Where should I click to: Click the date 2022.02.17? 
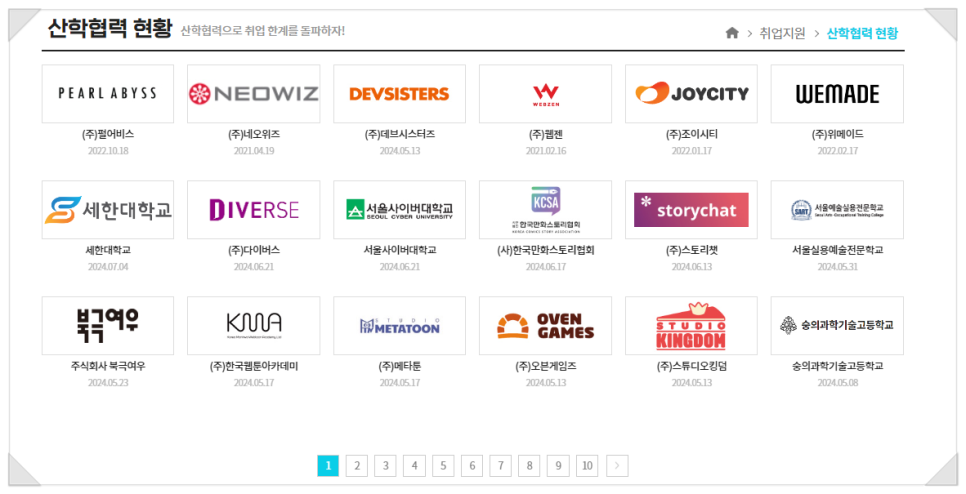click(837, 151)
